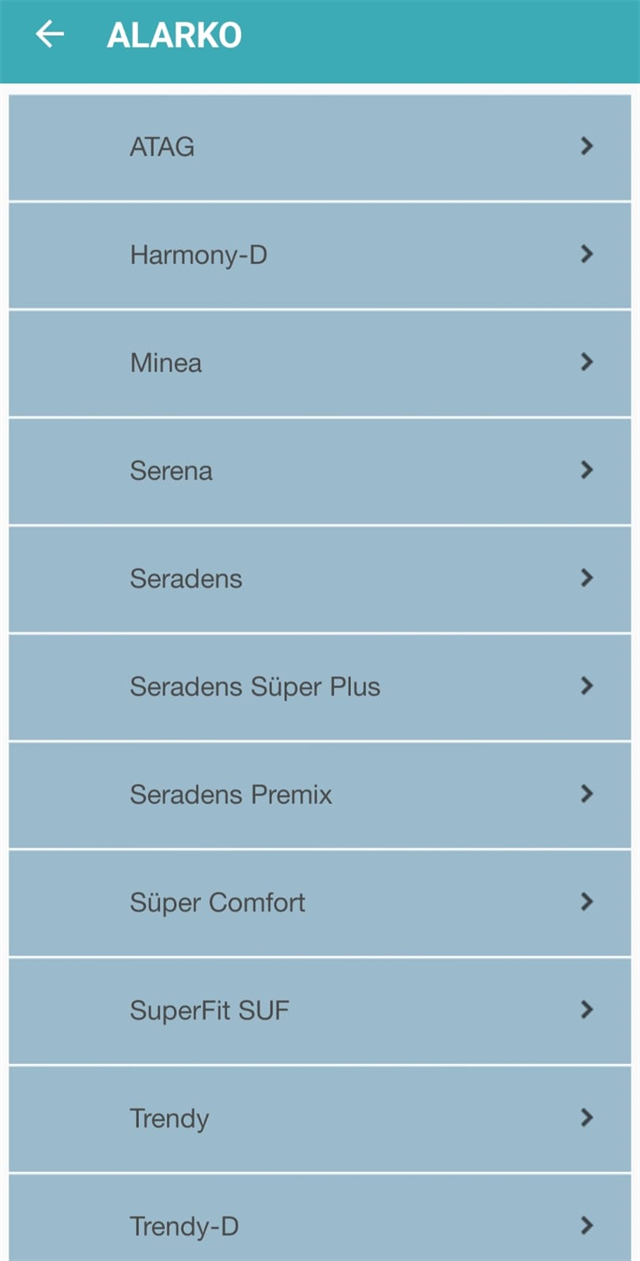Tap the chevron beside ATAG
This screenshot has height=1261, width=640.
(x=587, y=146)
